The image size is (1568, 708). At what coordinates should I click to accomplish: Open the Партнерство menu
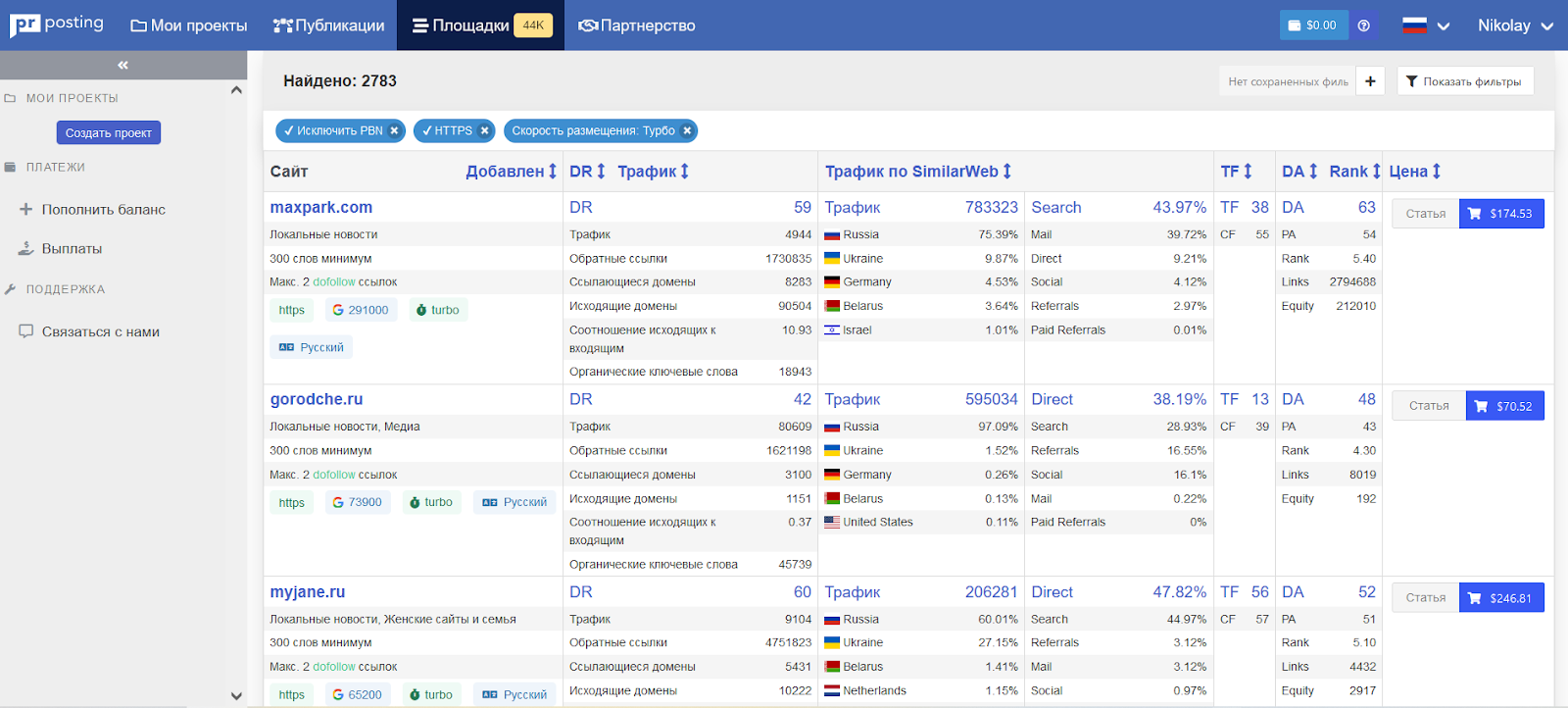pos(637,25)
